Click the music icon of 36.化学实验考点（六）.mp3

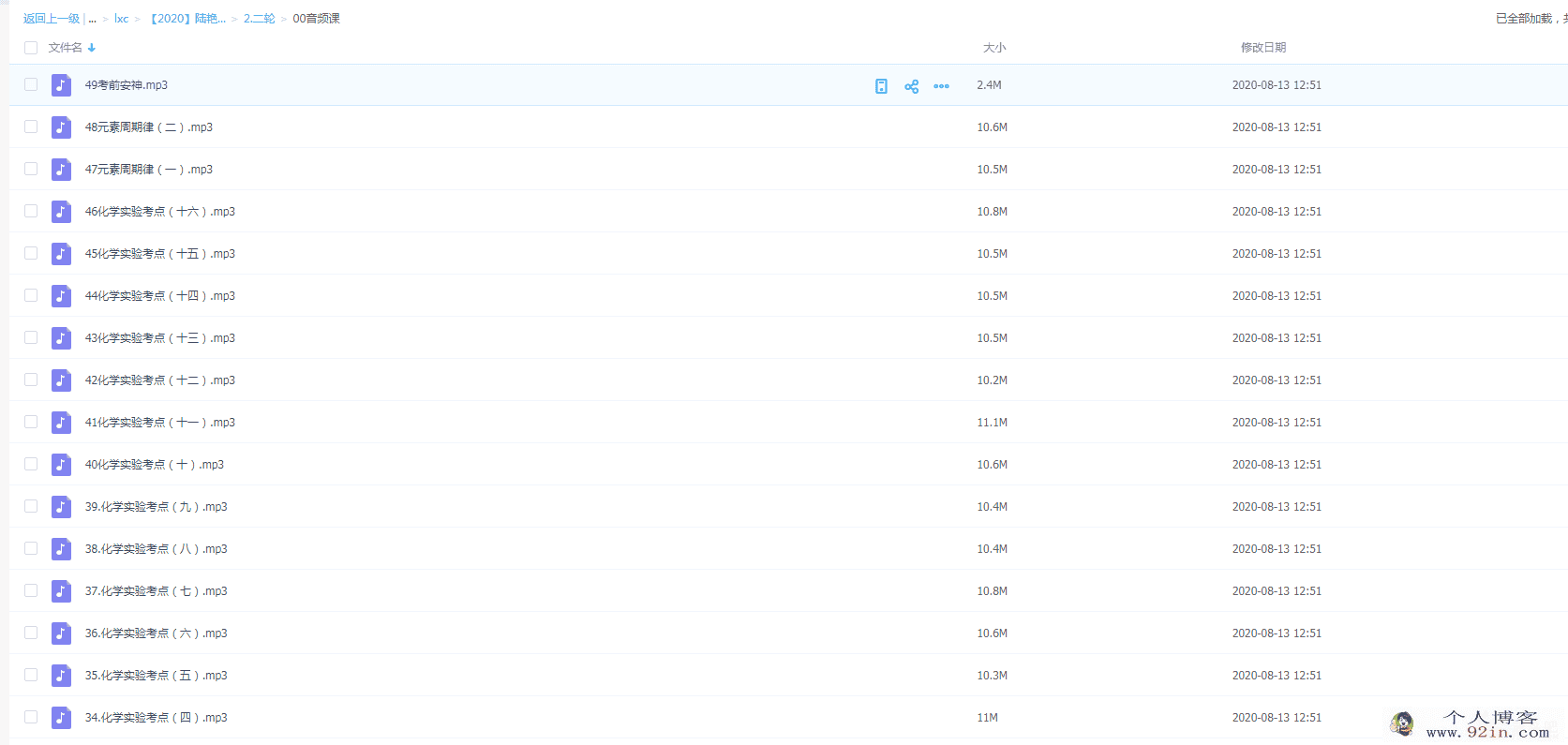61,633
